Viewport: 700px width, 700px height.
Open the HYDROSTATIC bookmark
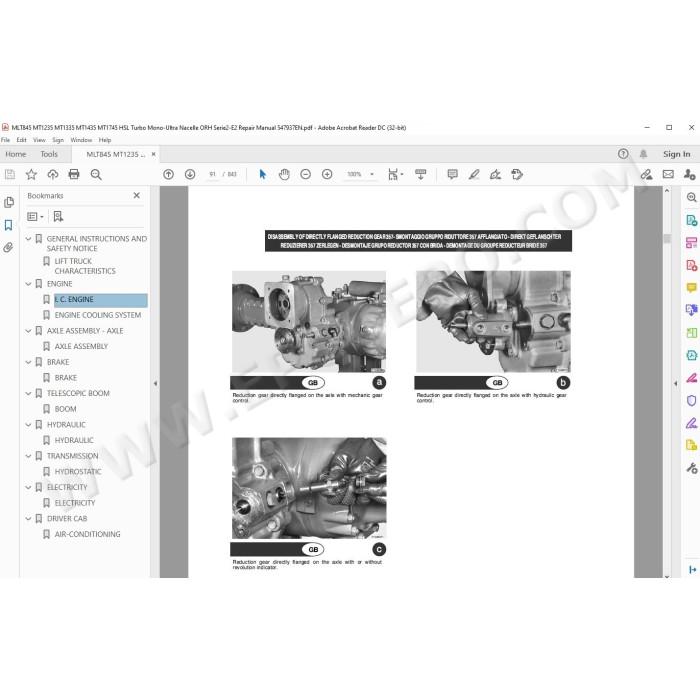coord(78,471)
